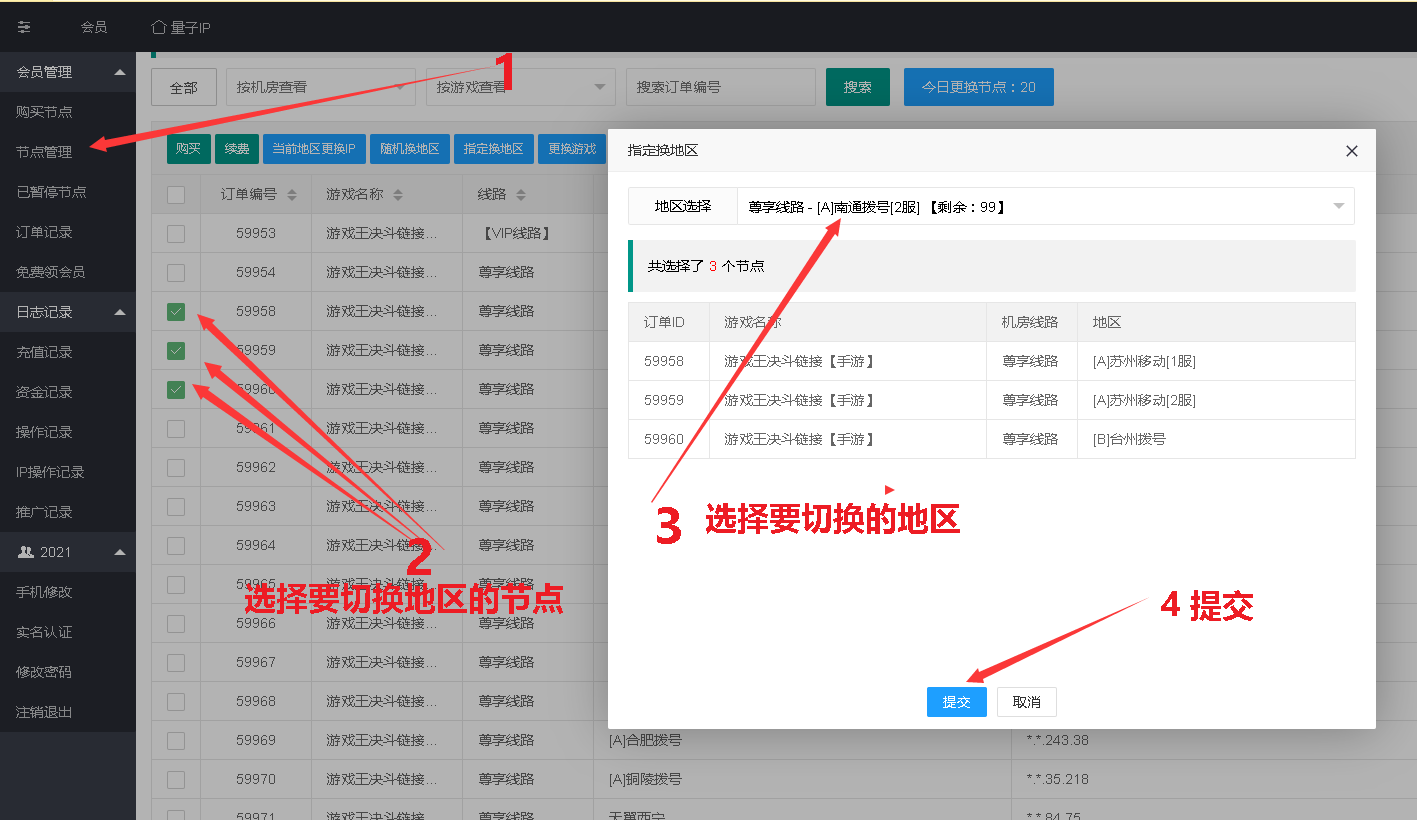This screenshot has width=1417, height=820.
Task: Click the home icon next to 量子IP
Action: pos(158,27)
